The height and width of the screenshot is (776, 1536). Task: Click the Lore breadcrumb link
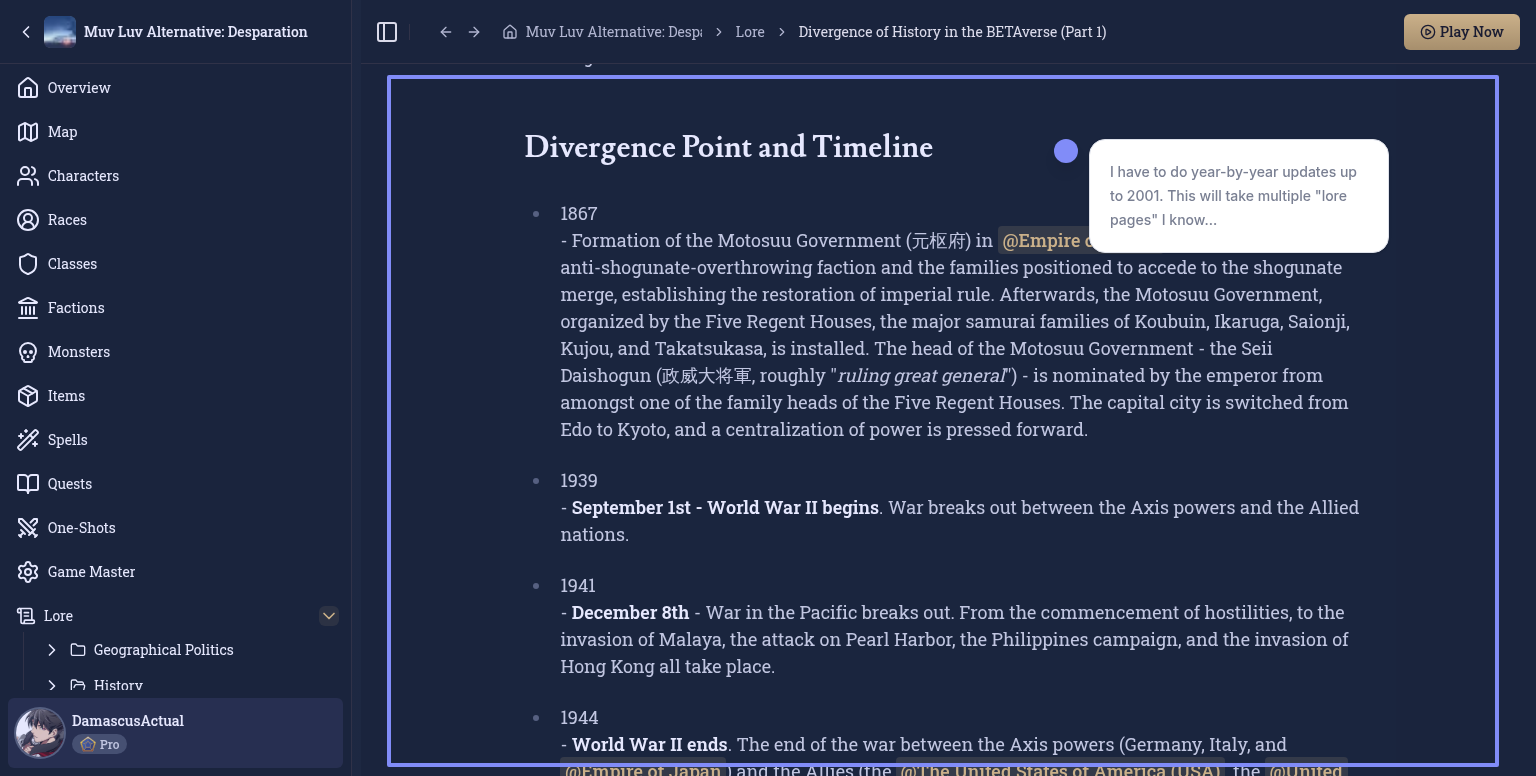pos(749,32)
